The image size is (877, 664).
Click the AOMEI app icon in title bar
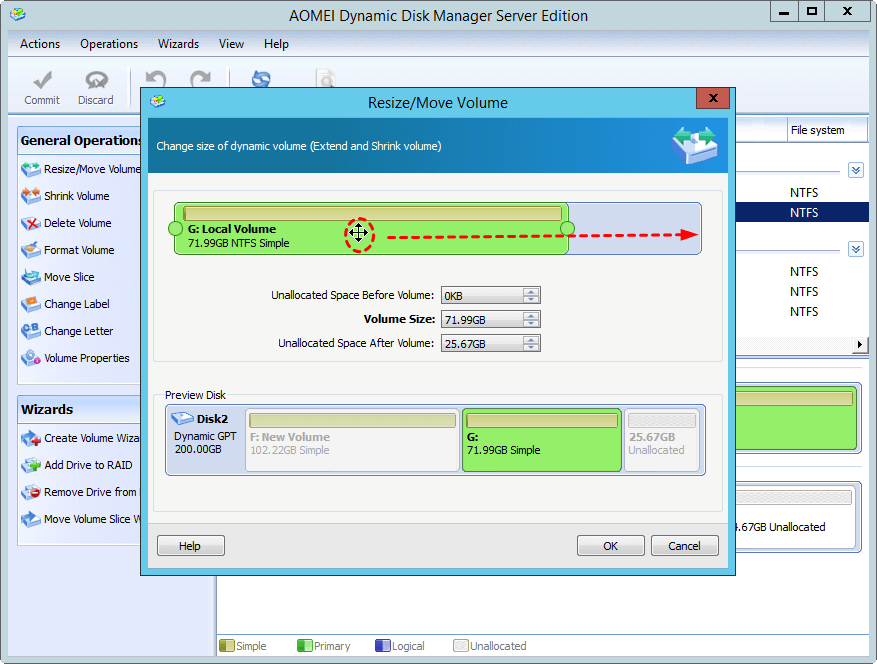tap(18, 15)
